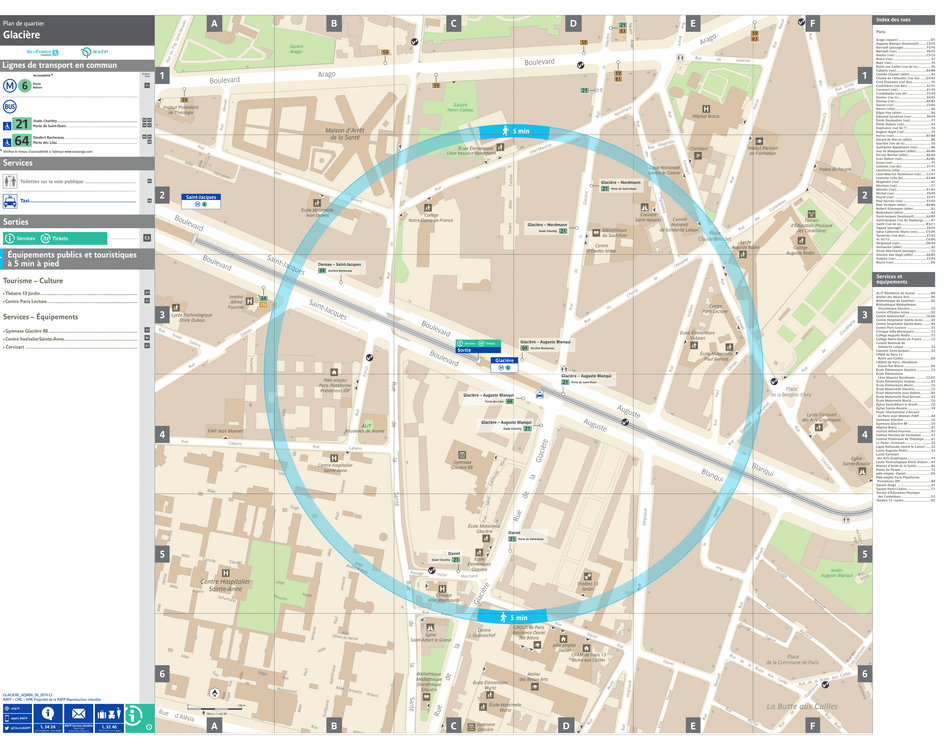
Task: Click the public toilets pictogram under Services
Action: [8, 181]
